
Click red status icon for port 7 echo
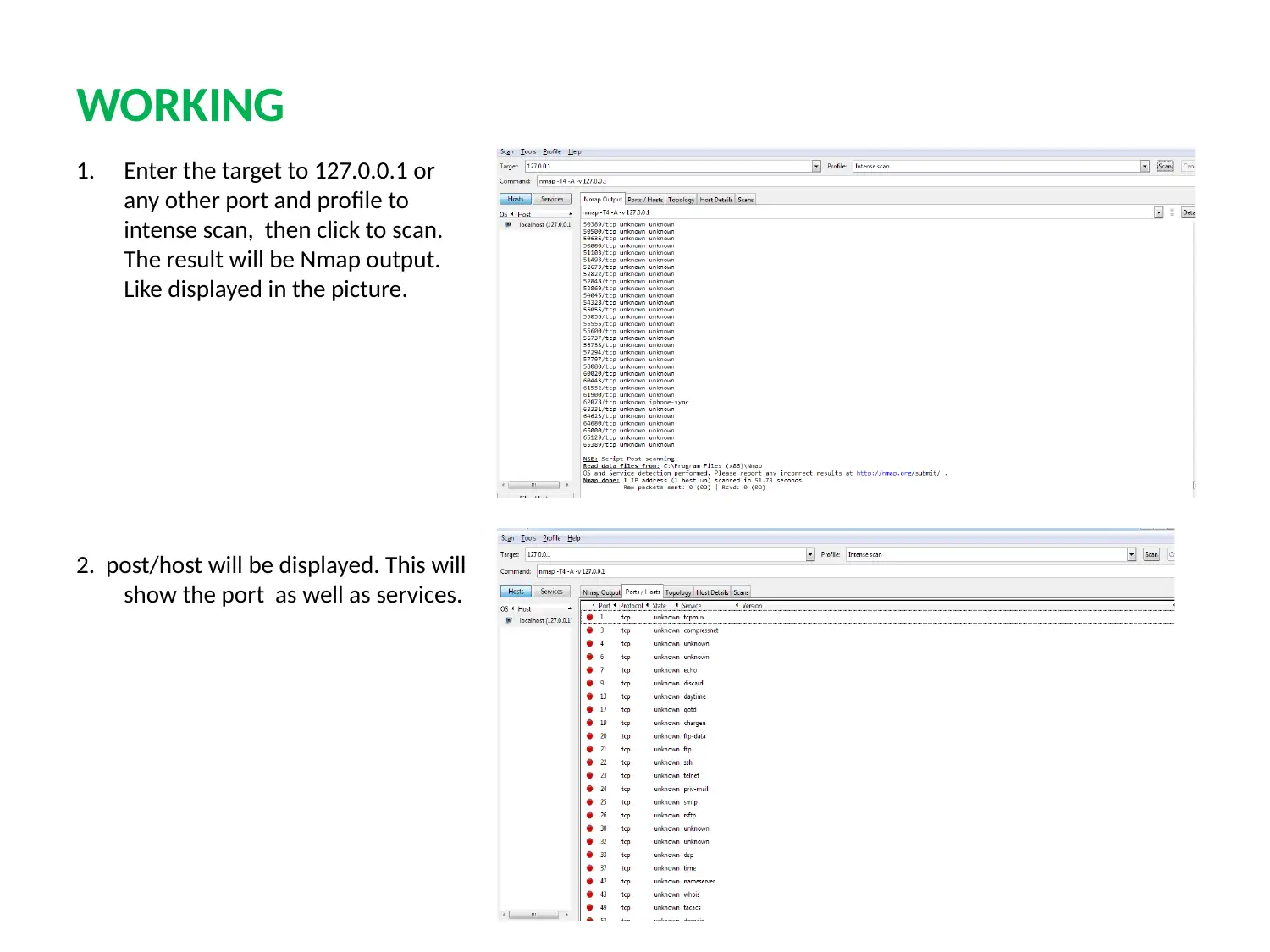tap(590, 670)
